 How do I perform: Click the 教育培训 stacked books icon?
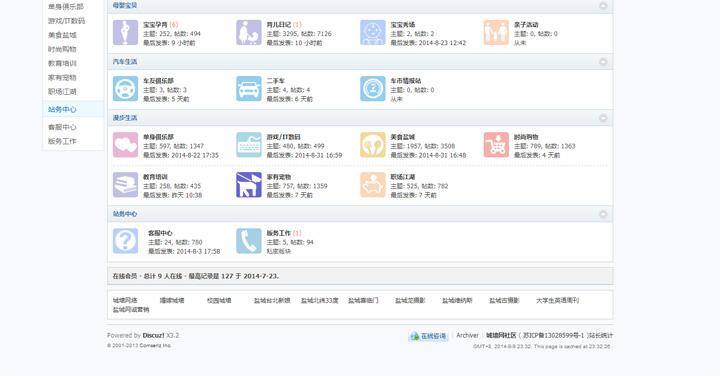click(x=125, y=185)
